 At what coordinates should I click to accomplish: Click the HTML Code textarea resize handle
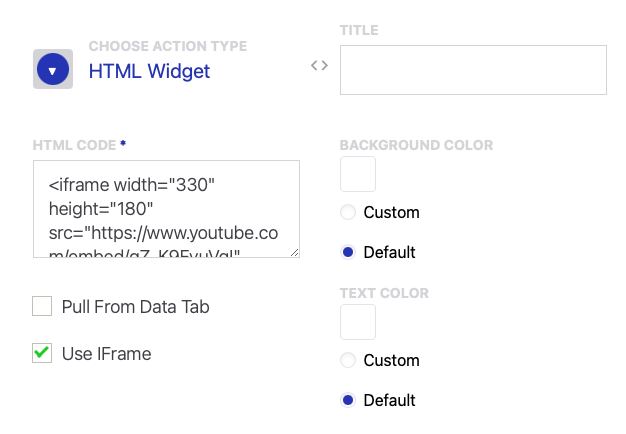click(294, 252)
